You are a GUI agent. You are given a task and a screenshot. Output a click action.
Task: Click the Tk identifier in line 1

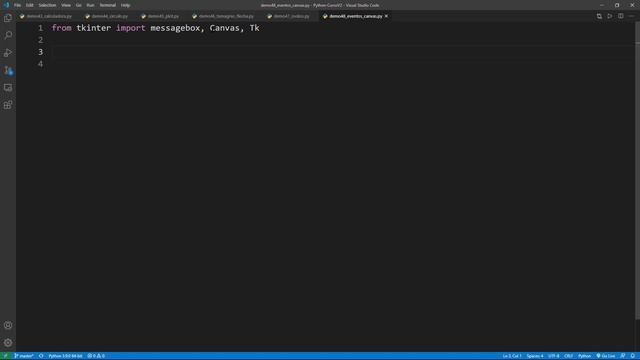[x=254, y=28]
